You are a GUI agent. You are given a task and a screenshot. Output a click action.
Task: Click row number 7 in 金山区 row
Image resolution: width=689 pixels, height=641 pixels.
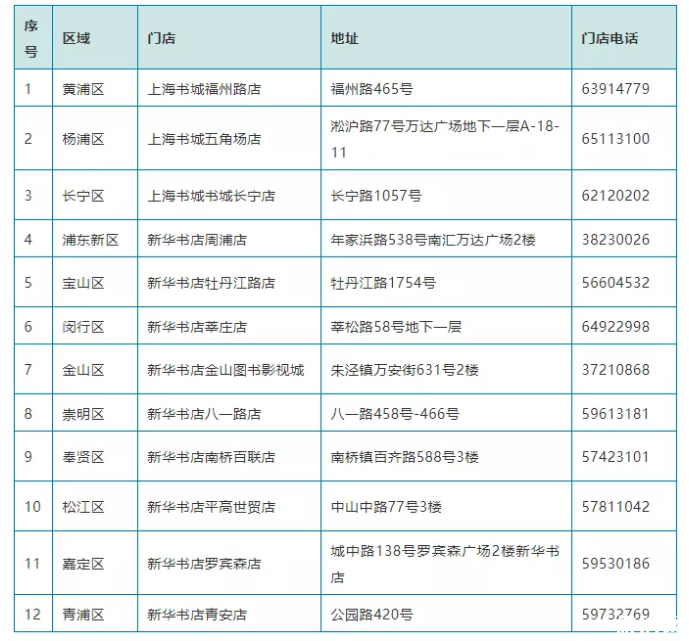28,370
